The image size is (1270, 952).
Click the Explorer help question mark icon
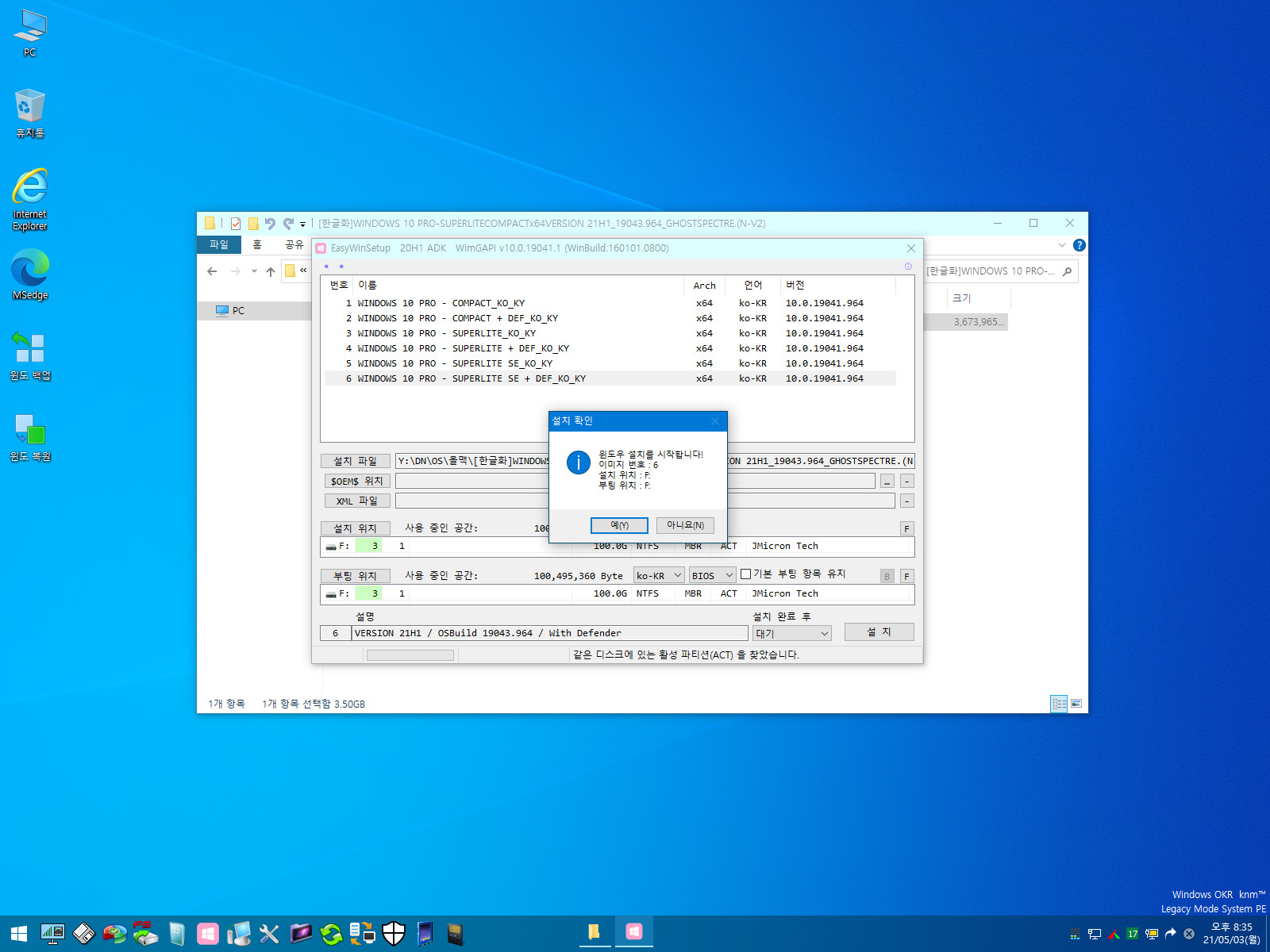(1079, 245)
